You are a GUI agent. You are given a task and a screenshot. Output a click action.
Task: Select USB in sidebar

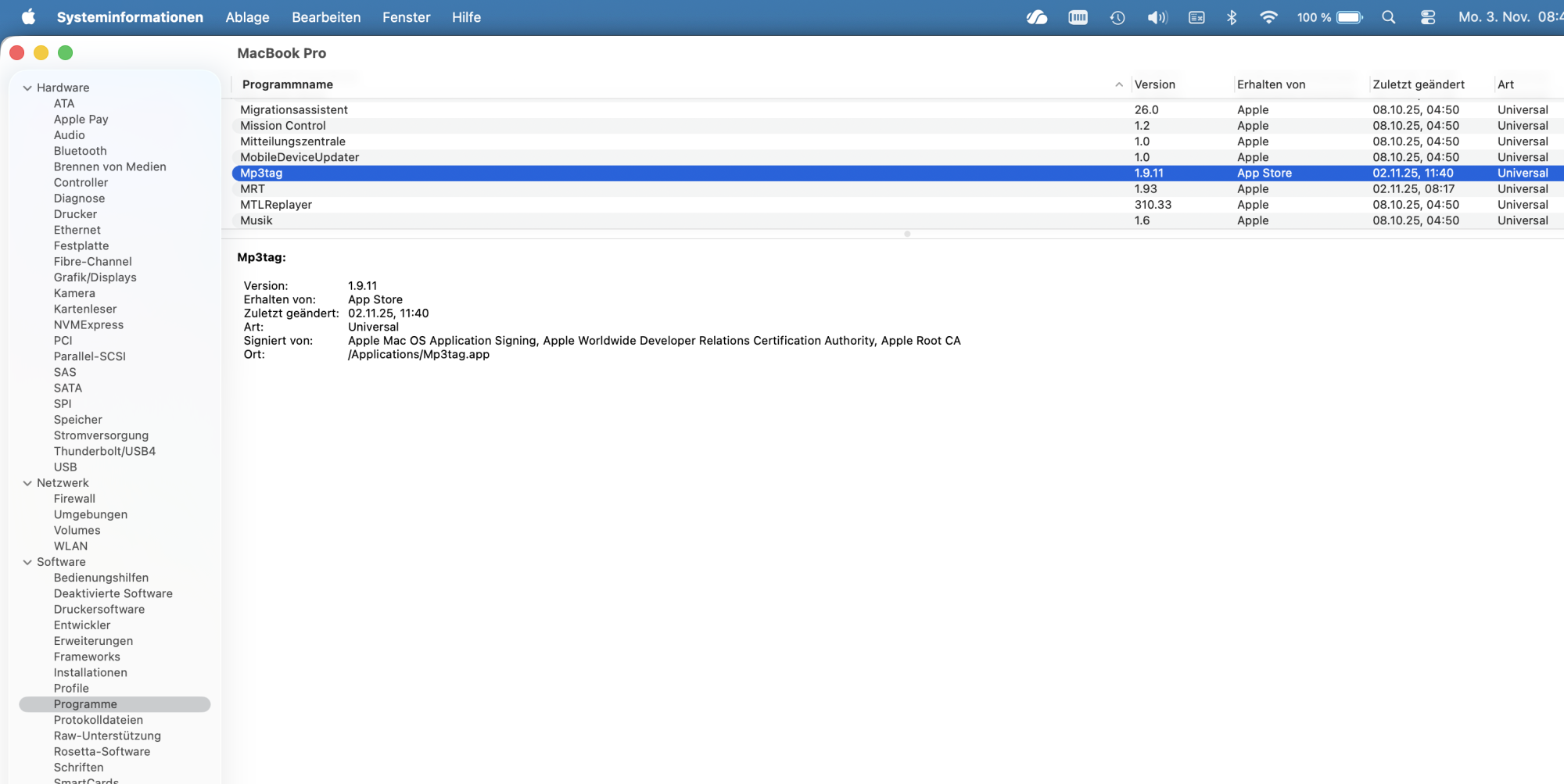65,467
